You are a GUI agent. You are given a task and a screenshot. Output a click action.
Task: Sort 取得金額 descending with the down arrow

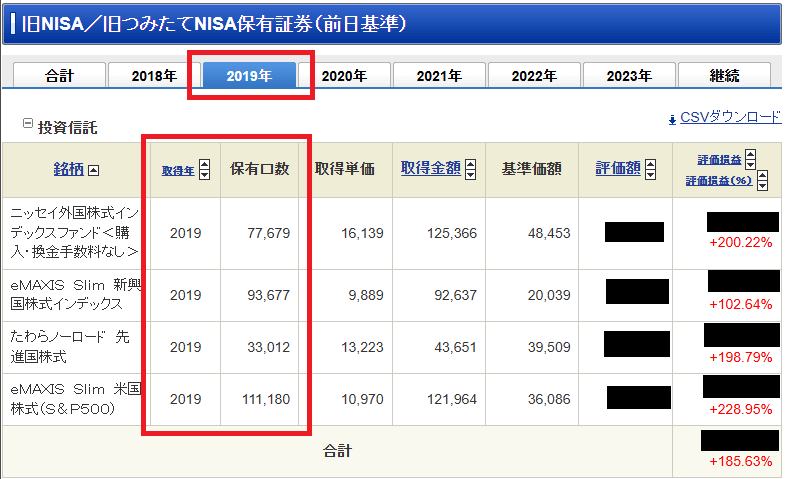pyautogui.click(x=470, y=175)
